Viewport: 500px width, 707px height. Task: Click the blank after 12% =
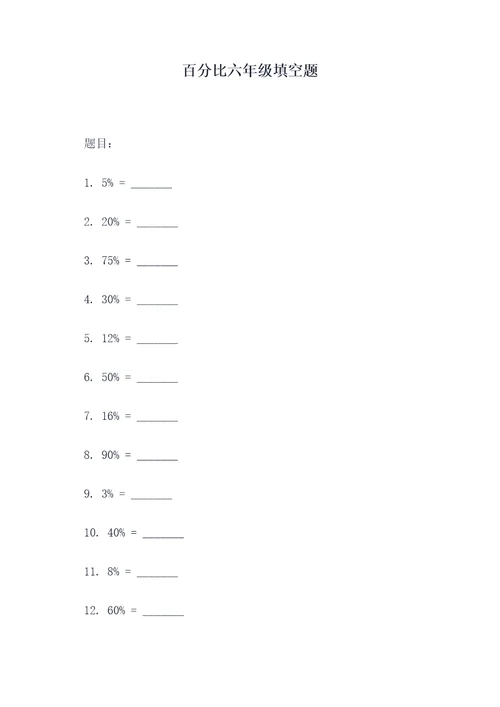point(157,342)
